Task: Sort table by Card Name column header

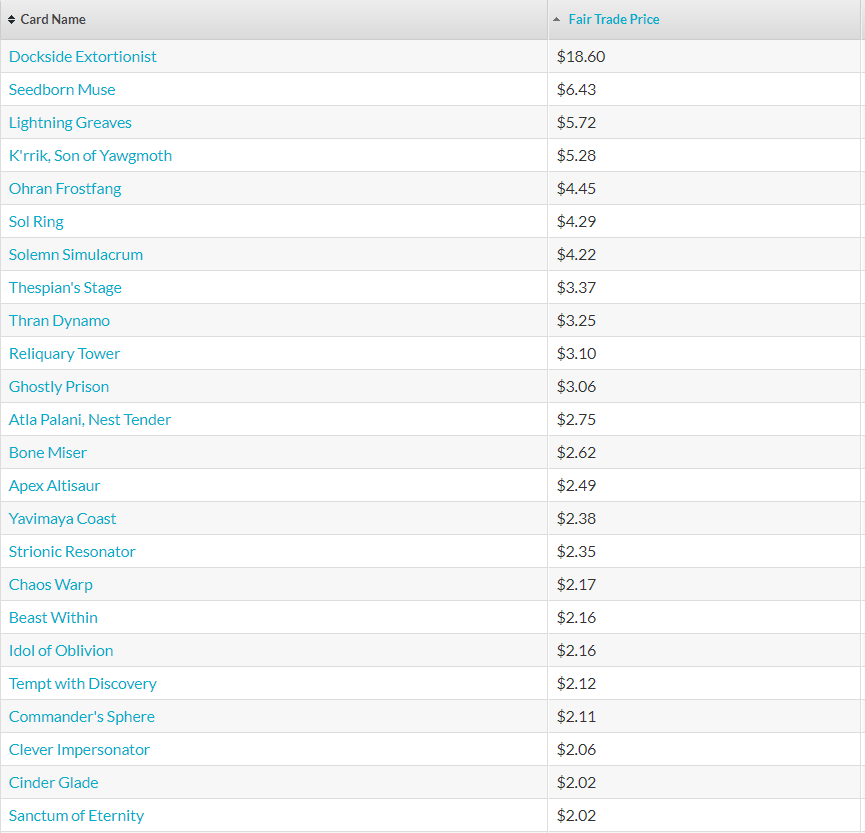Action: (x=274, y=19)
